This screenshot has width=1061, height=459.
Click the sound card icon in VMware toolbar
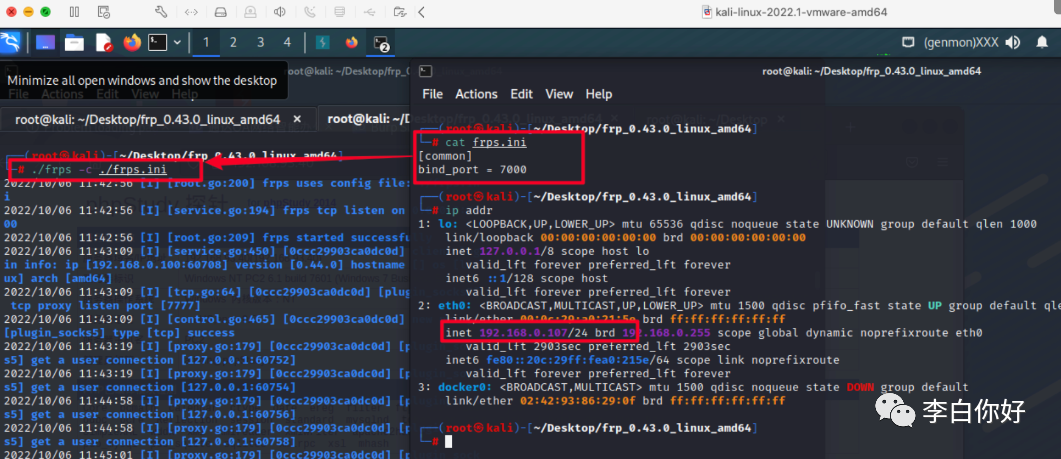(279, 12)
